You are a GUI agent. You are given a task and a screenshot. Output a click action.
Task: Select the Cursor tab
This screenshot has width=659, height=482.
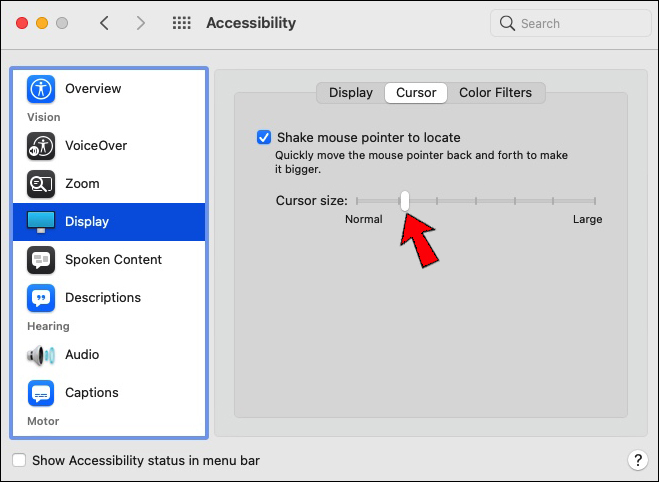[416, 93]
